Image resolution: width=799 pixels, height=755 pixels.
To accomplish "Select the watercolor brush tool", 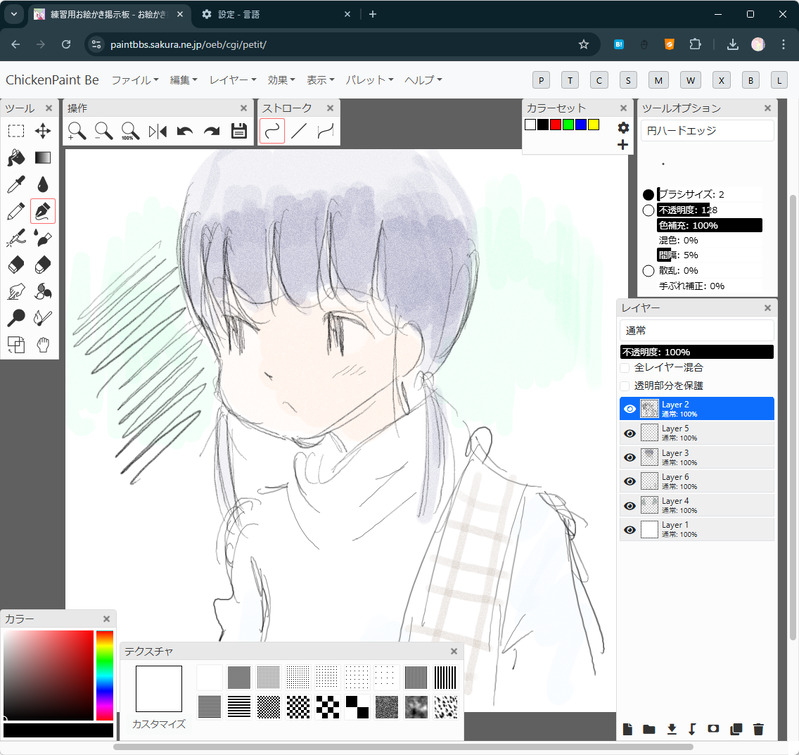I will [x=43, y=238].
